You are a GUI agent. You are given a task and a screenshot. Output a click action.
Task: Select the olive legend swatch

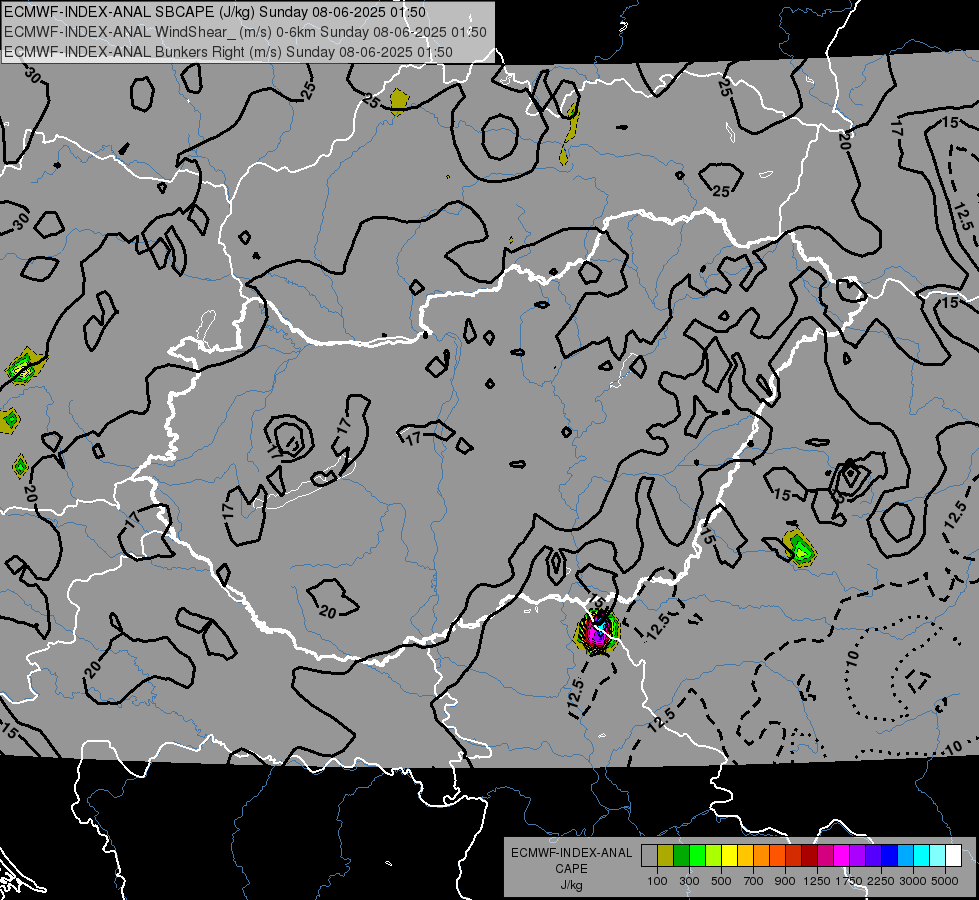[666, 856]
